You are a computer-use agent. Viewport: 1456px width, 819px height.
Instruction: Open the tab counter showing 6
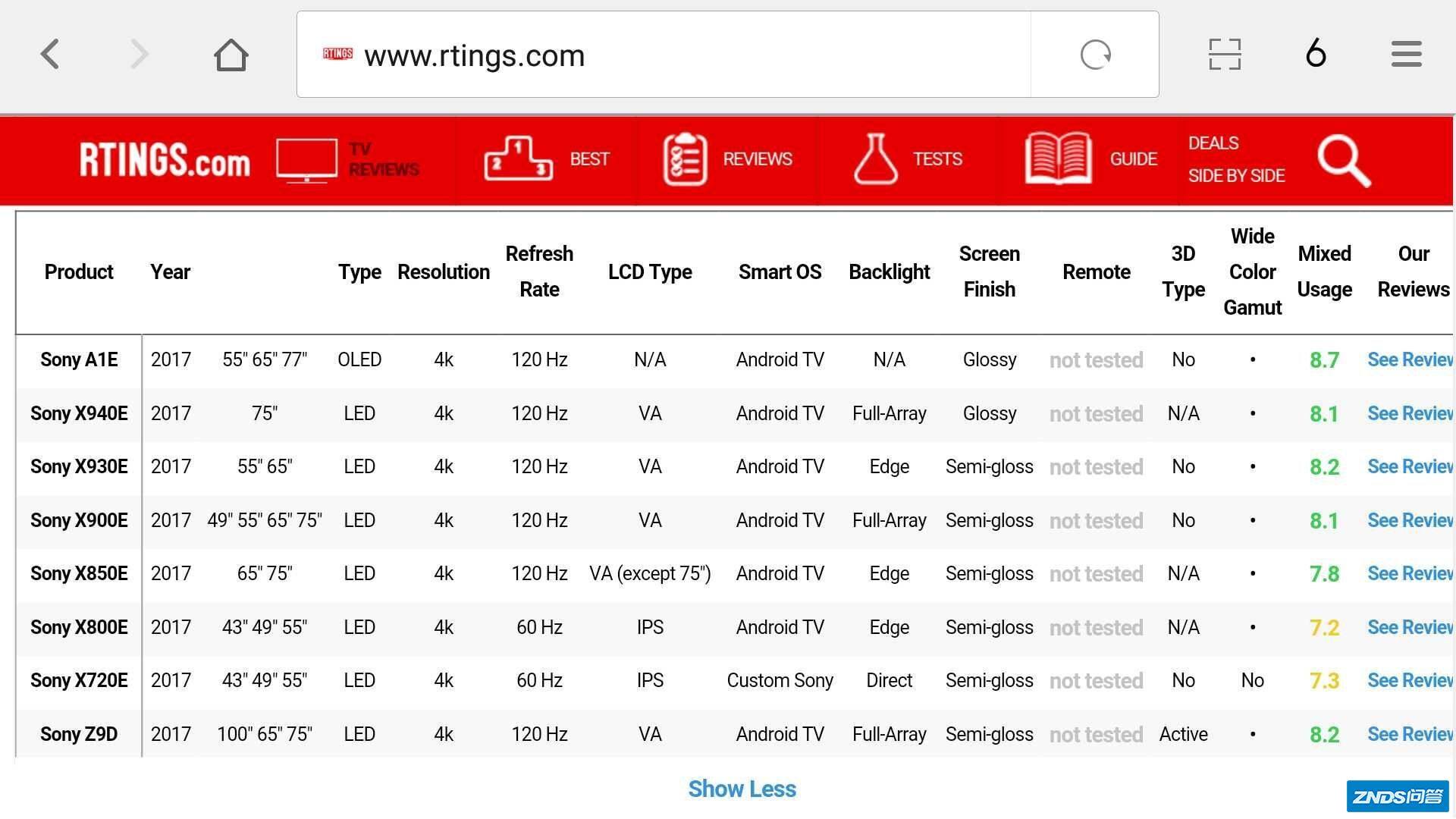click(x=1316, y=53)
